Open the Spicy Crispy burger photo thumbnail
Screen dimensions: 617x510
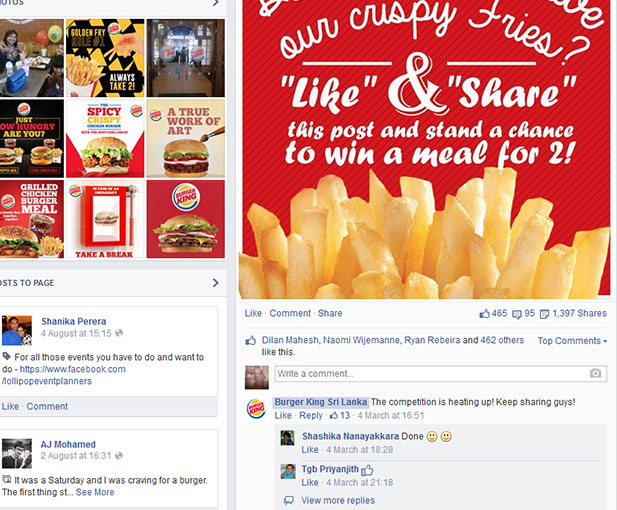pyautogui.click(x=105, y=138)
